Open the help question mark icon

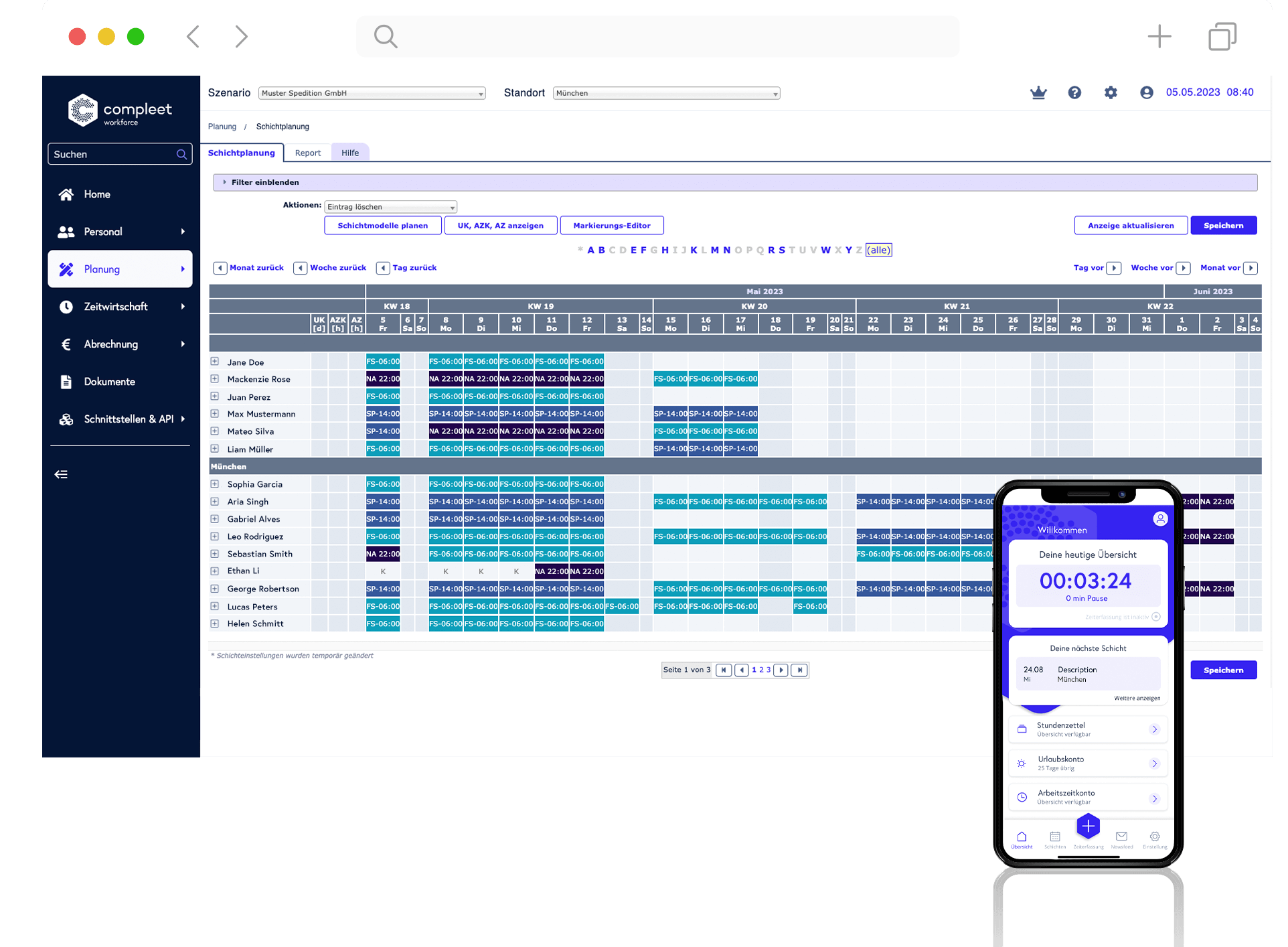tap(1074, 93)
